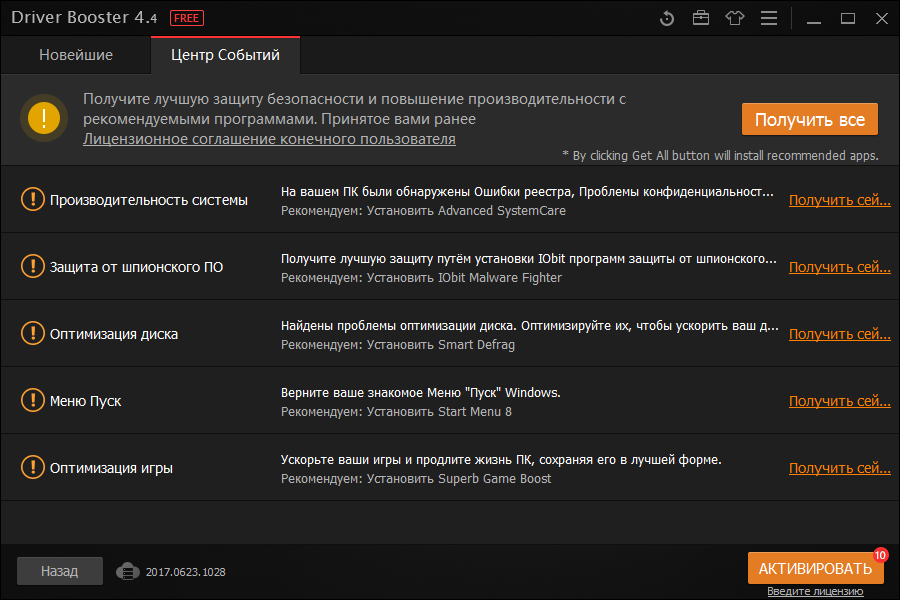
Task: Click text Установить IObit Malware Fighter
Action: 464,278
